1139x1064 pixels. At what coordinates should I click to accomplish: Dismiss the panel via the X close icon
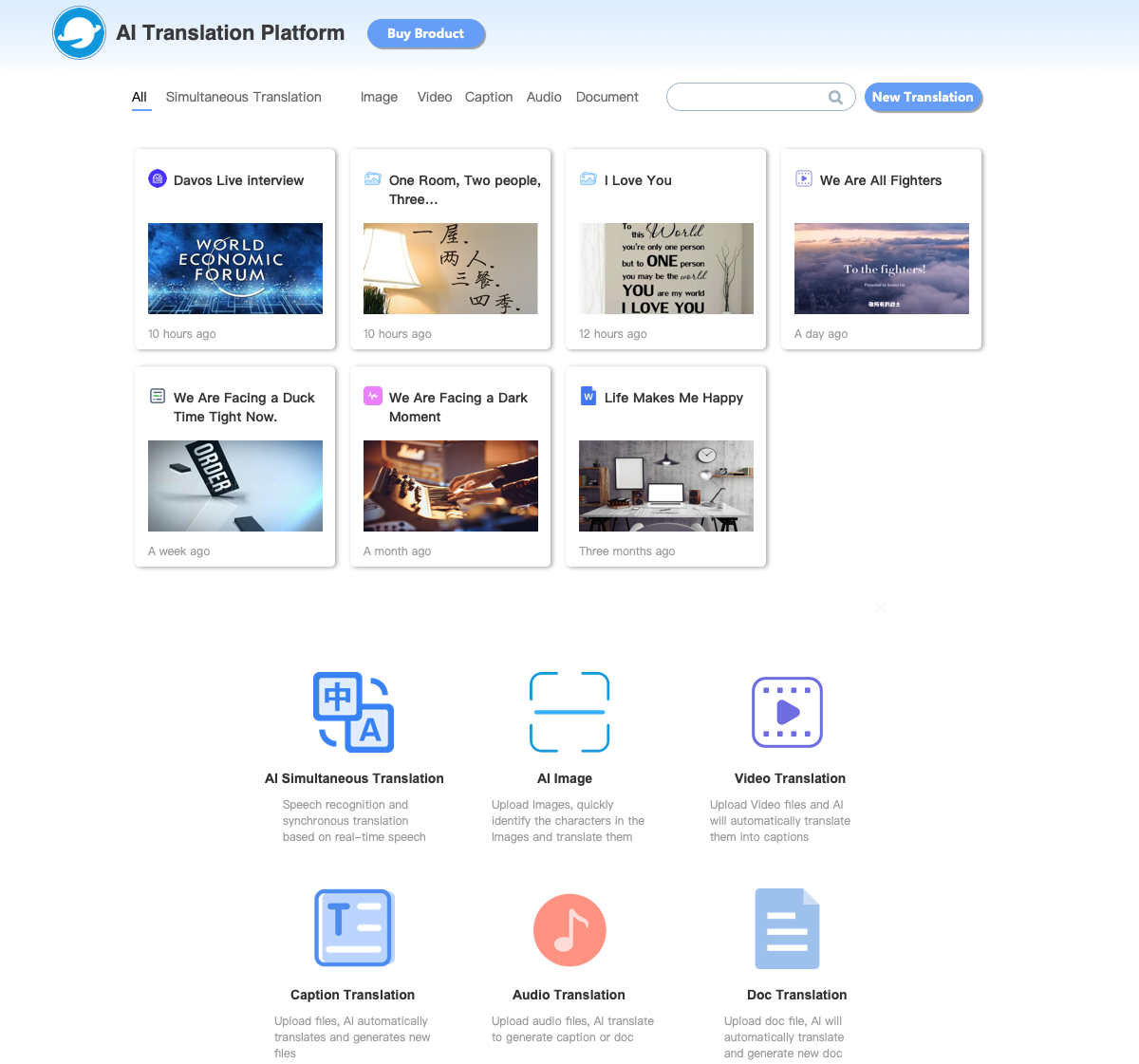(880, 607)
